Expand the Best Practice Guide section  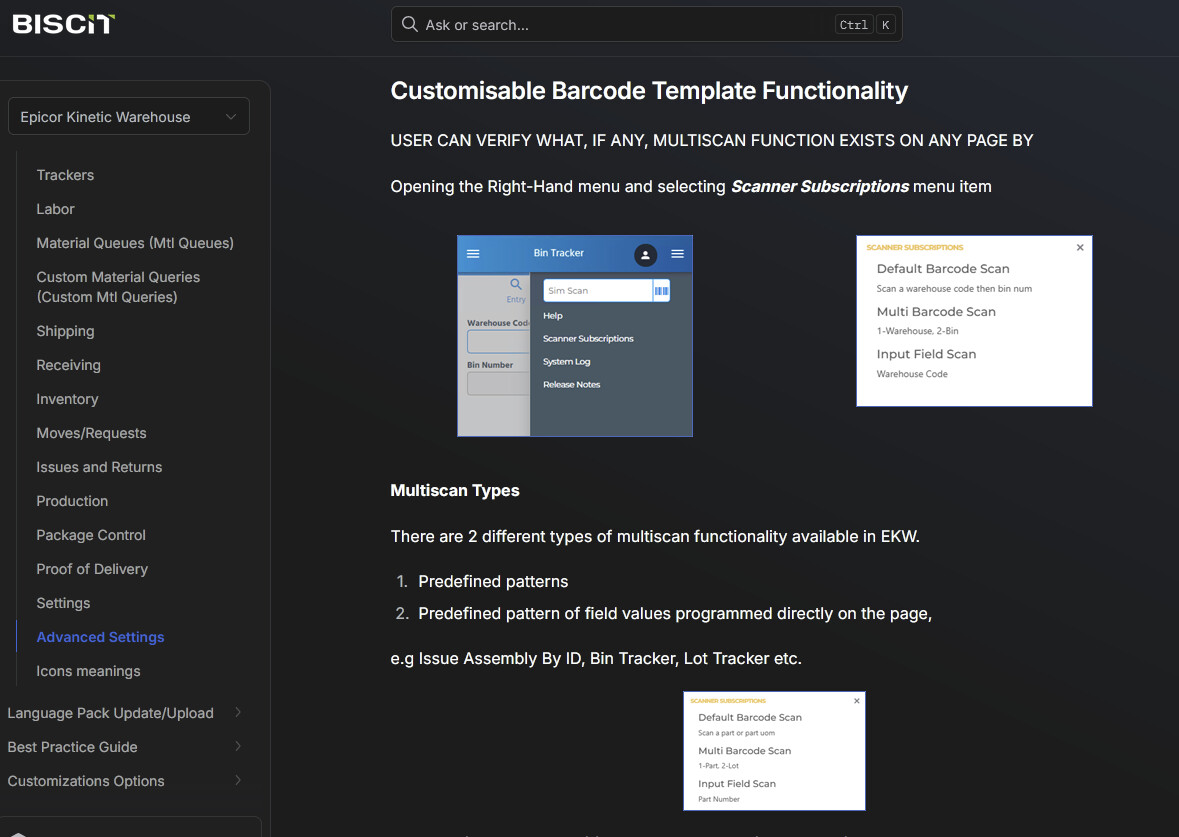pyautogui.click(x=238, y=747)
